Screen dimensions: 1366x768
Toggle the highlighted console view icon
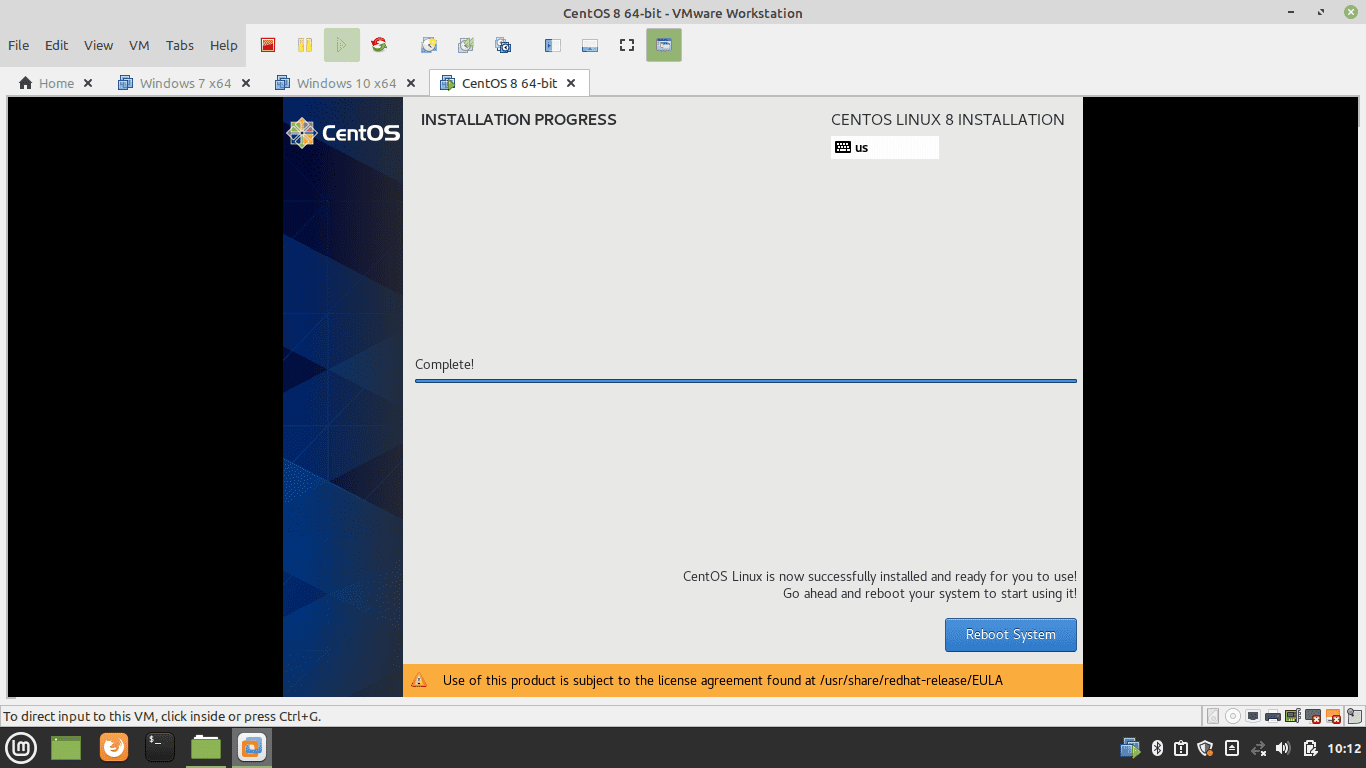coord(664,45)
